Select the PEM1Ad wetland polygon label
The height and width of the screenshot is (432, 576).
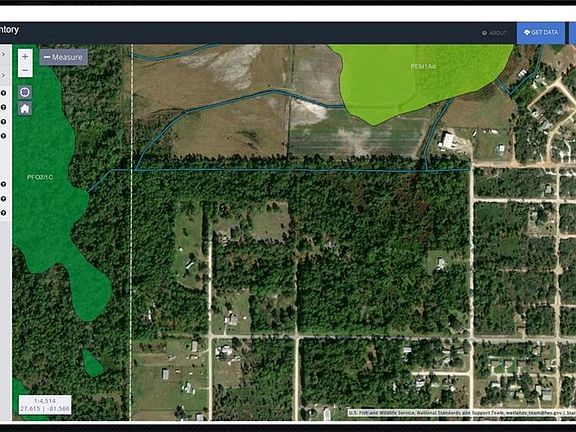tap(423, 66)
